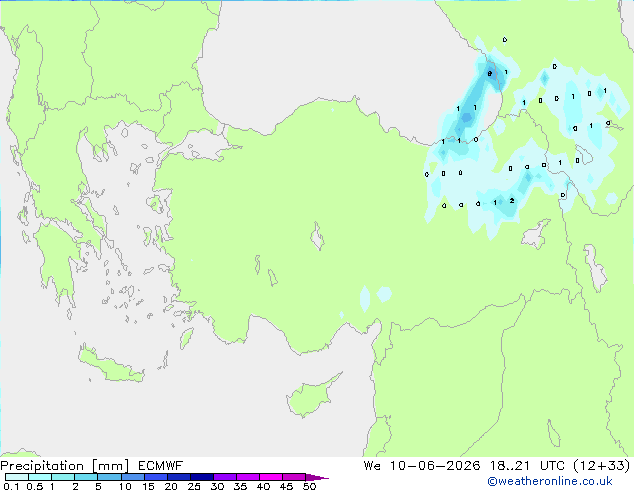Screen dimensions: 634x490
Task: Pick the 10–15 mm legend color swatch
Action: [132, 477]
